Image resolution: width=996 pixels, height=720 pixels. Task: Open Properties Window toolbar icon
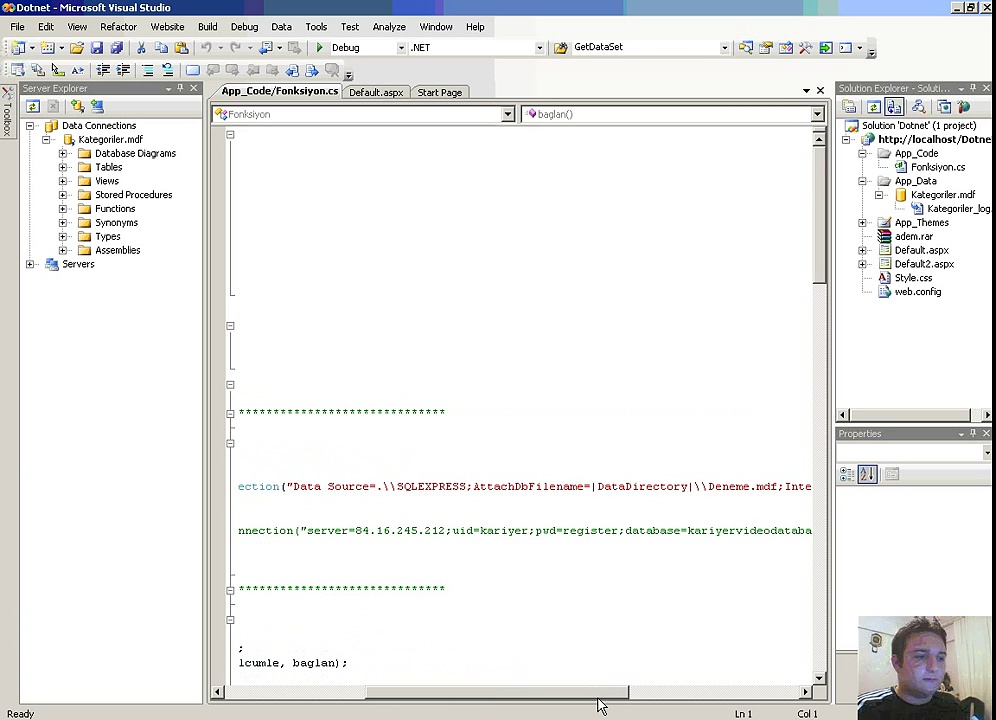[765, 48]
